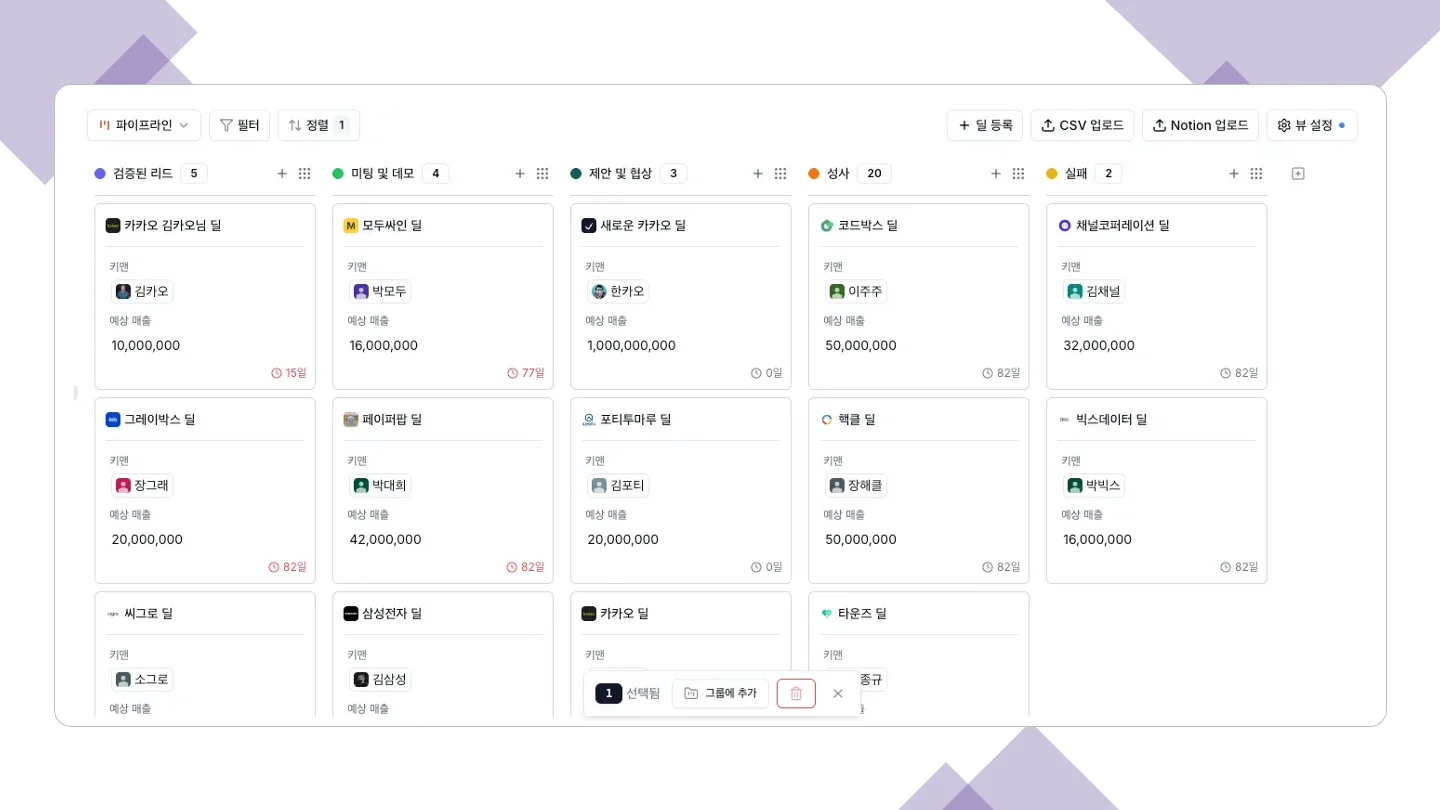Open the 정렬 sort settings
This screenshot has height=810, width=1440.
tap(319, 125)
